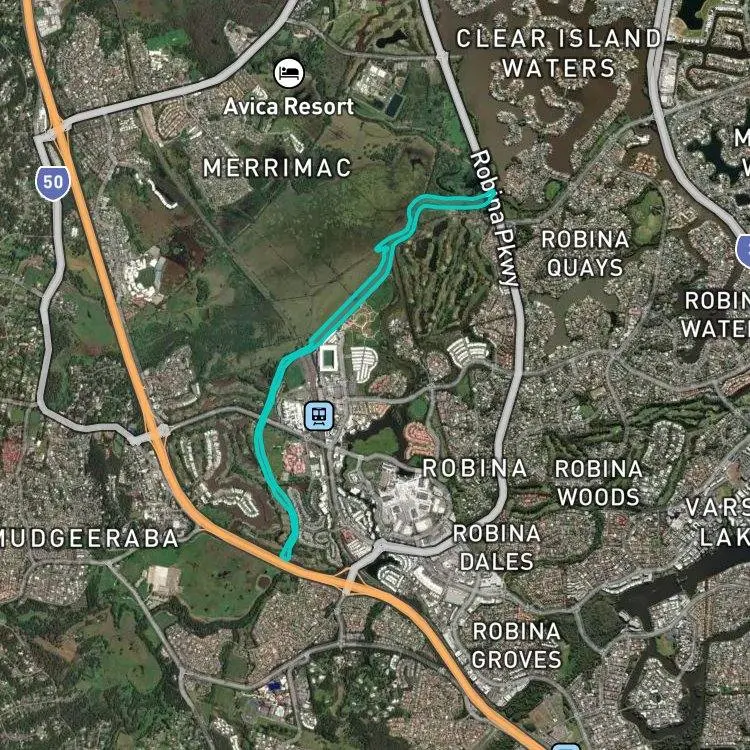
Task: Select the ROBINA DALES label
Action: click(x=496, y=547)
